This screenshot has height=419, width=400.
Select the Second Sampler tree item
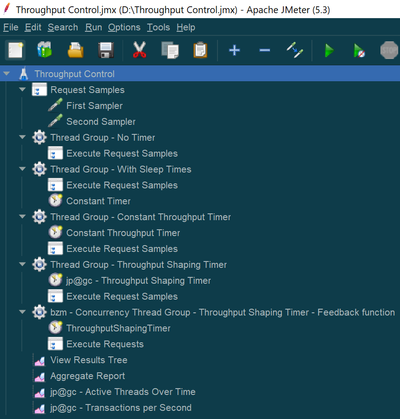point(101,122)
